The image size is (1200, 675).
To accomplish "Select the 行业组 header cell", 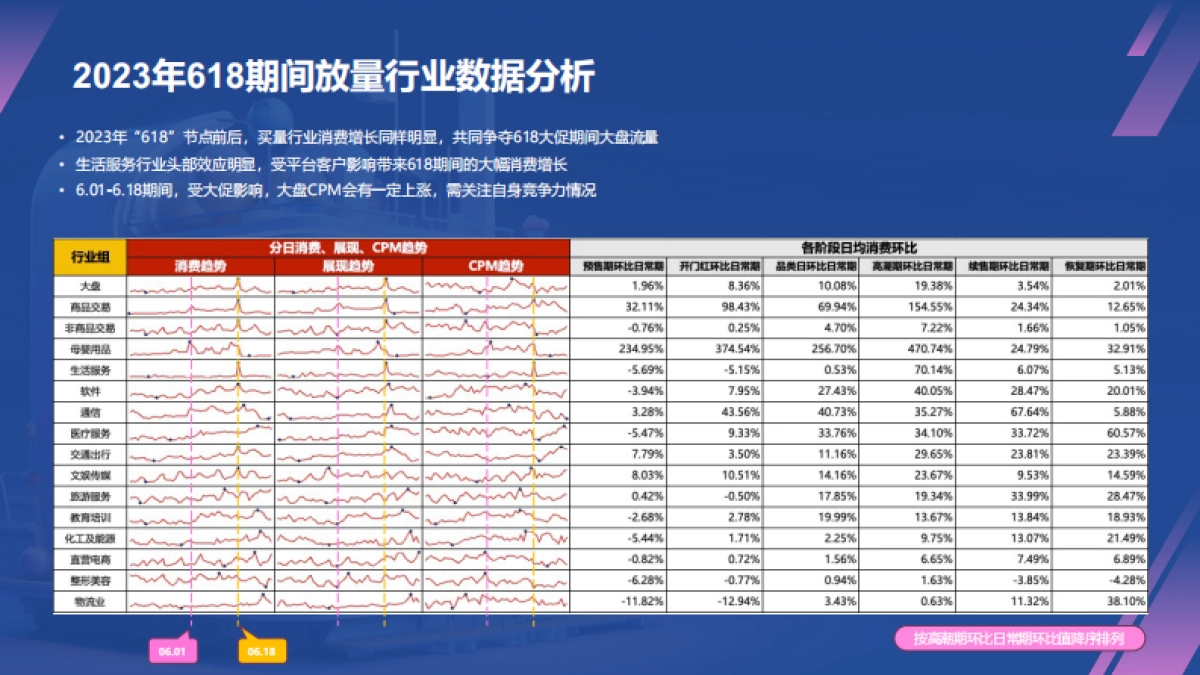I will [x=92, y=257].
